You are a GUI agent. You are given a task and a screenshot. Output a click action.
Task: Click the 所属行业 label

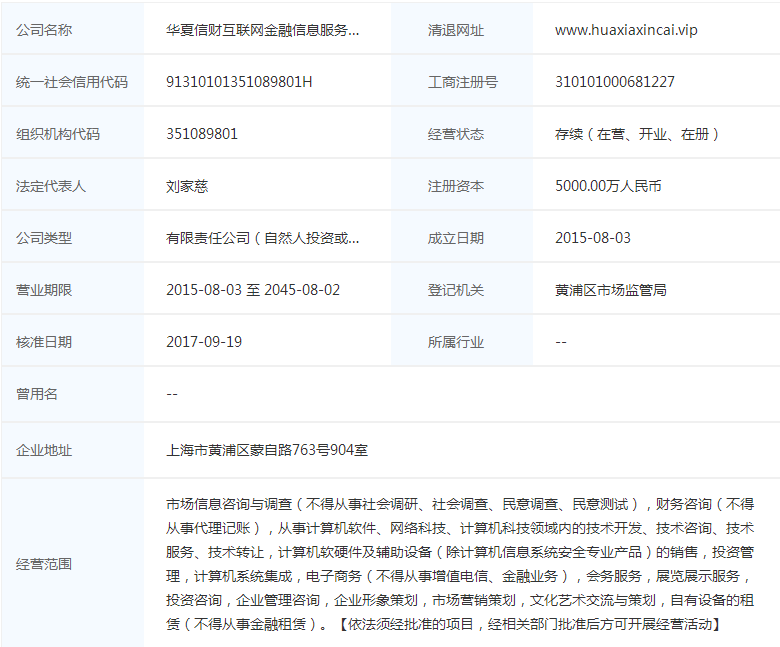pyautogui.click(x=456, y=342)
